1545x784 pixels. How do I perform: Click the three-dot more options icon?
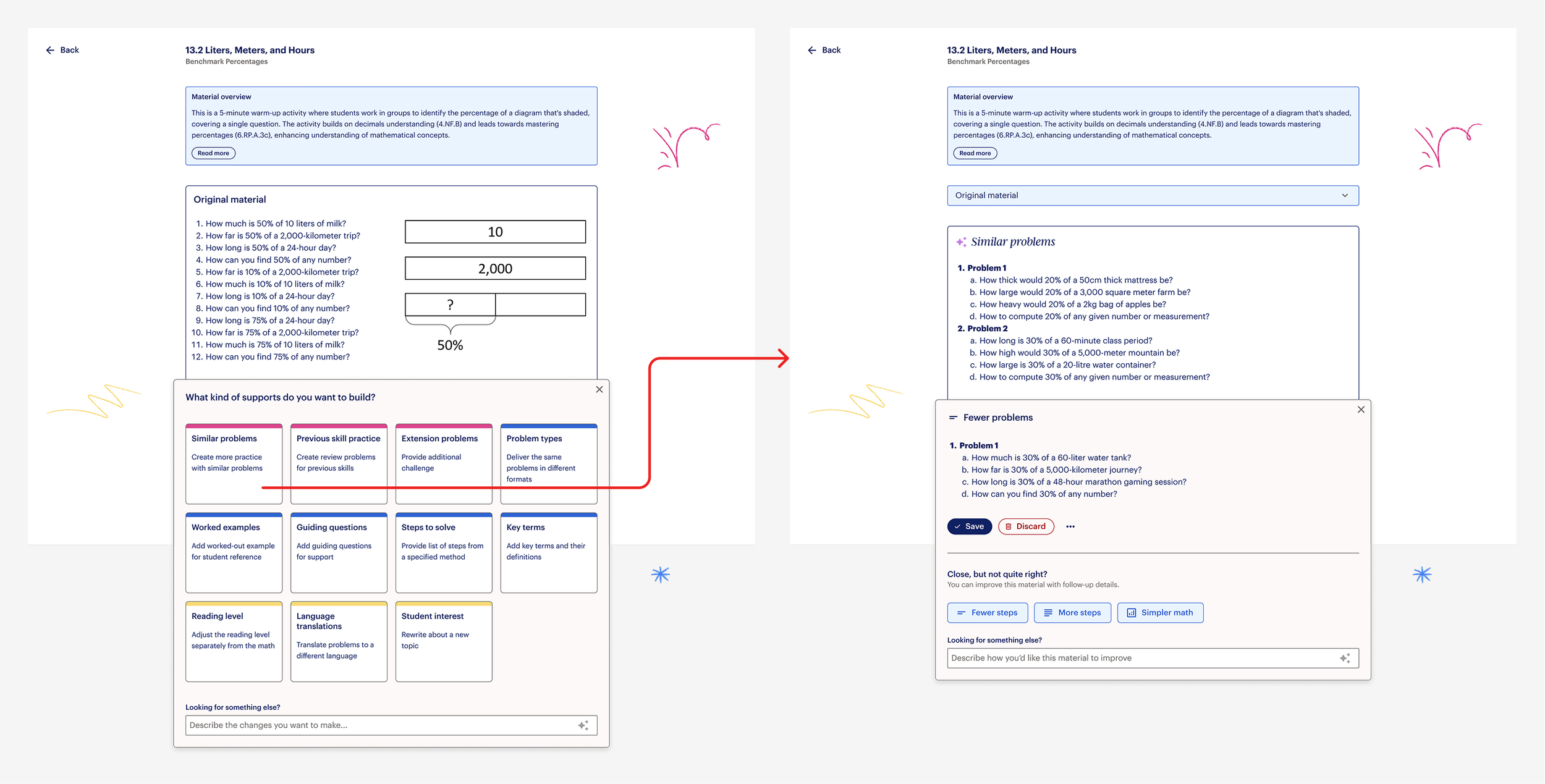pyautogui.click(x=1070, y=526)
